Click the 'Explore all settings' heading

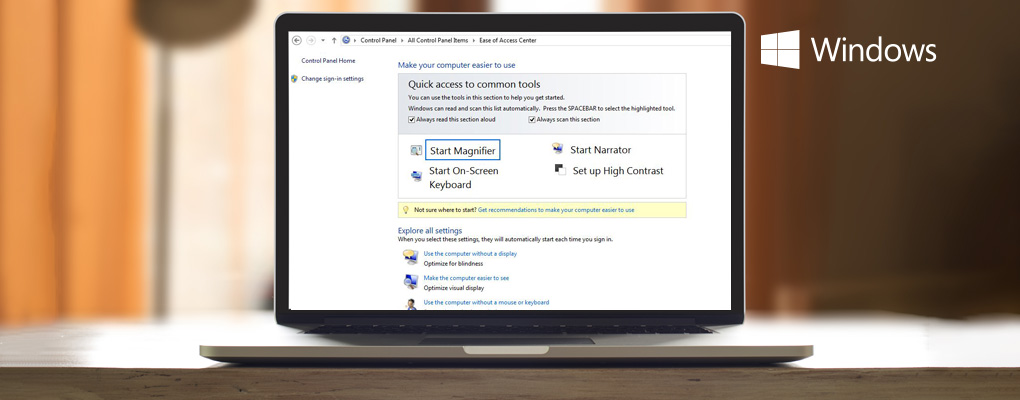point(430,230)
